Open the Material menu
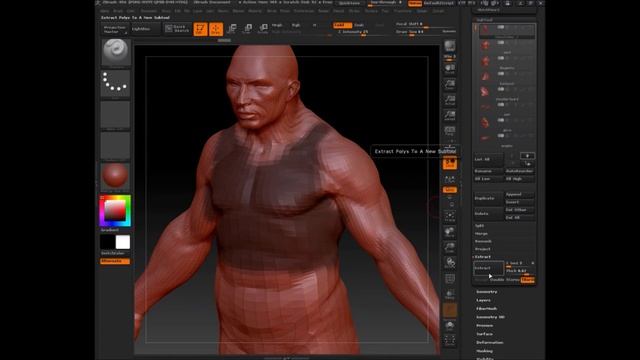Screen dimensions: 640x360 point(255,11)
